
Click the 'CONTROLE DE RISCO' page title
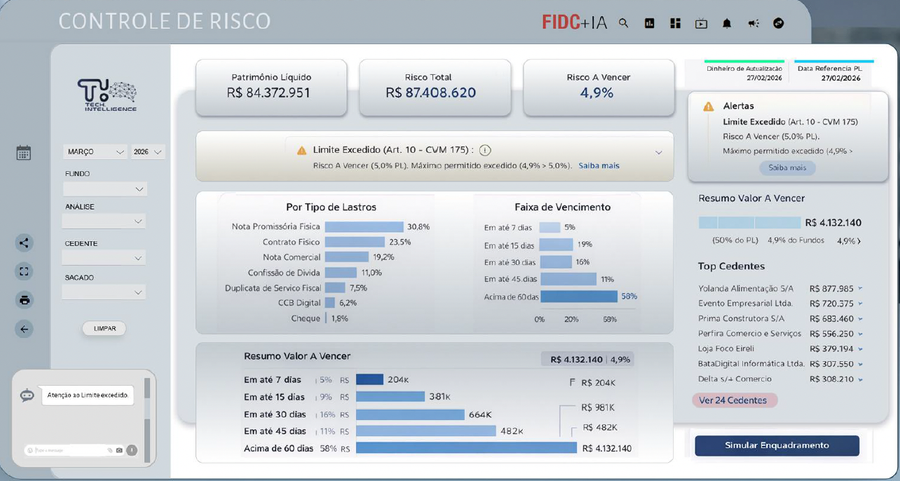(165, 22)
